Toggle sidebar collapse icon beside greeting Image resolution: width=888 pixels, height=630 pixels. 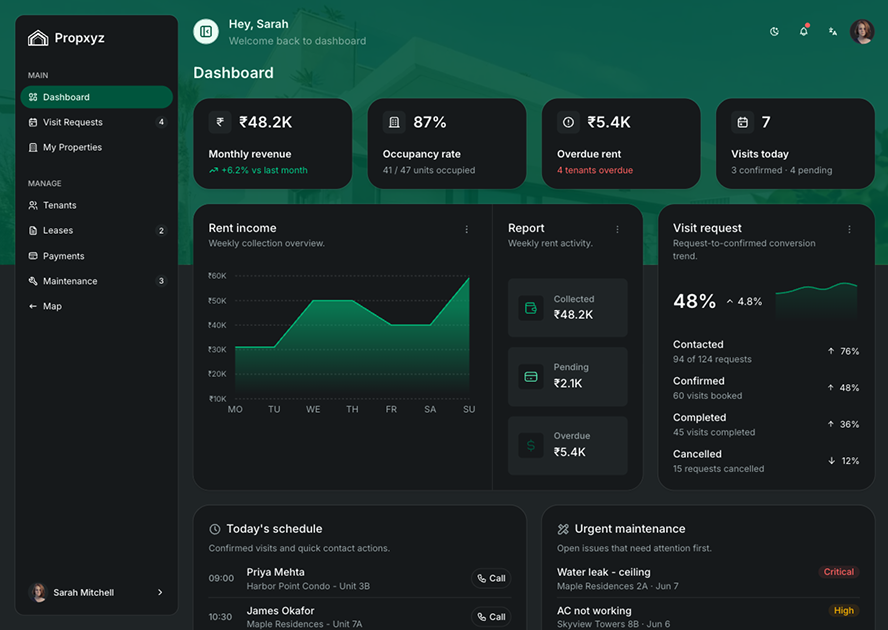(x=206, y=31)
